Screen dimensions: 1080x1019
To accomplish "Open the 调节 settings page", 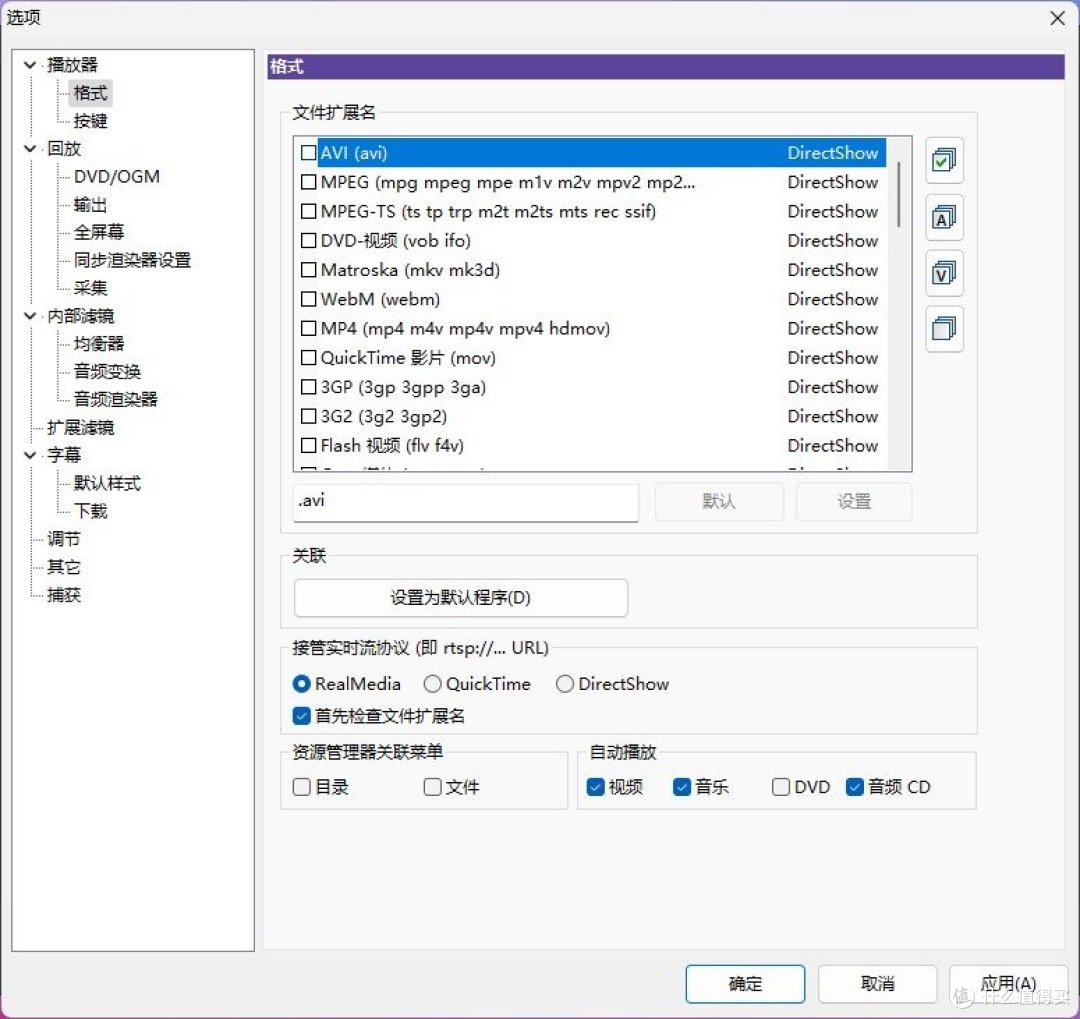I will click(63, 539).
